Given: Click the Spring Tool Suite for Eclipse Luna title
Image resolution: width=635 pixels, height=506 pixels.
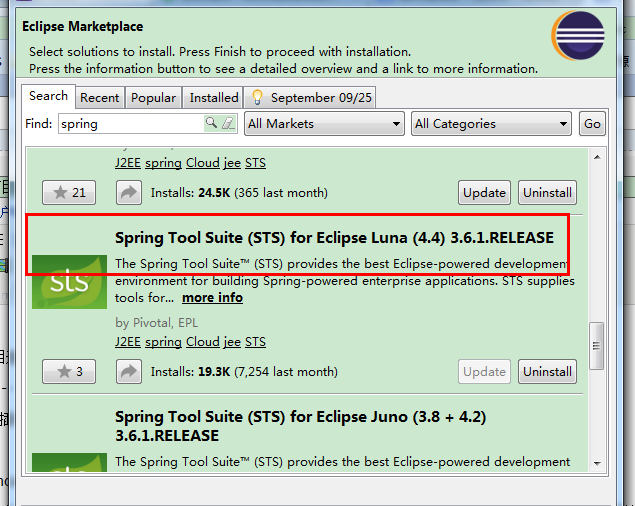Looking at the screenshot, I should tap(334, 238).
